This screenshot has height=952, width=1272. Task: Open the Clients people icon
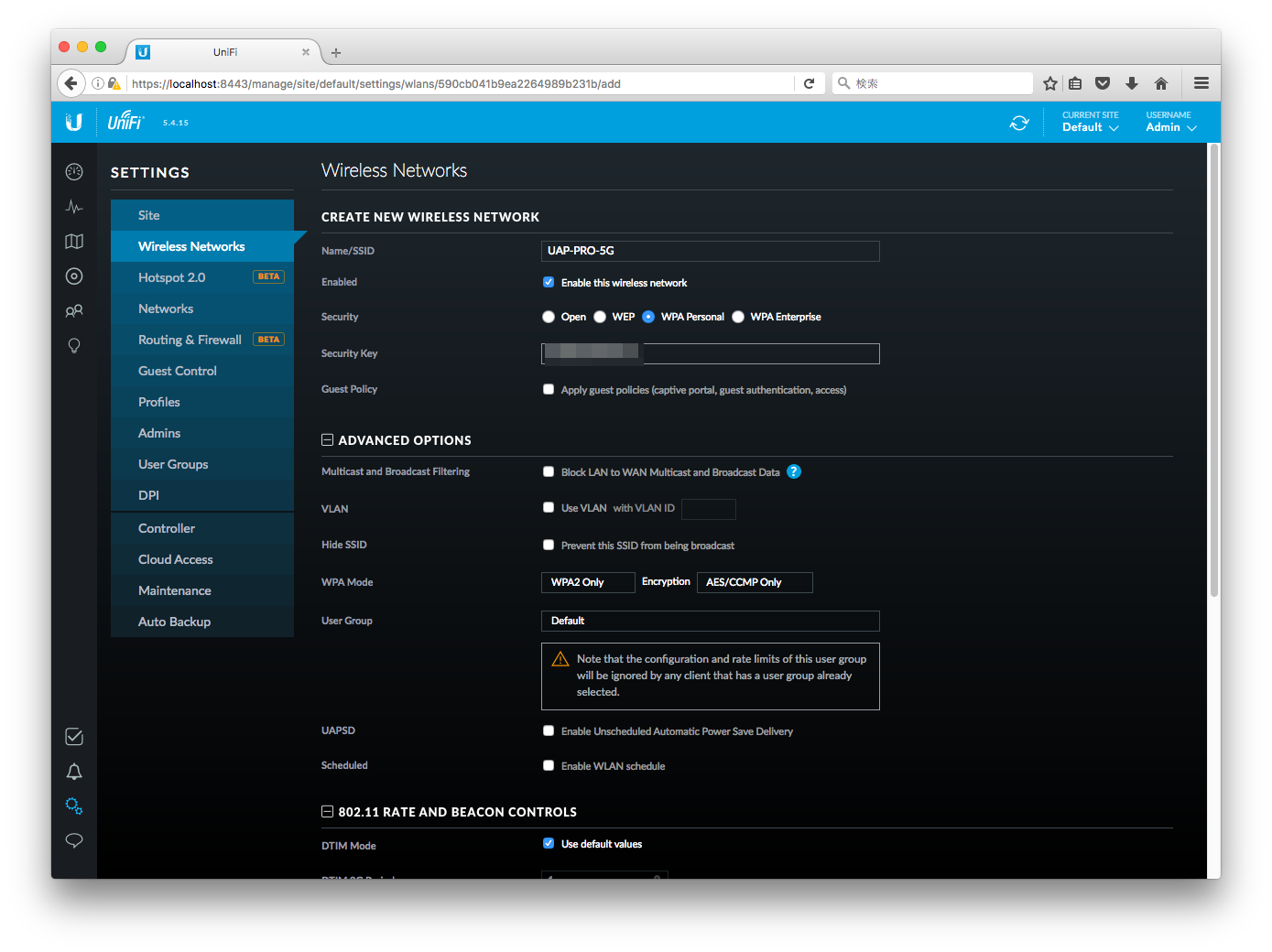74,311
